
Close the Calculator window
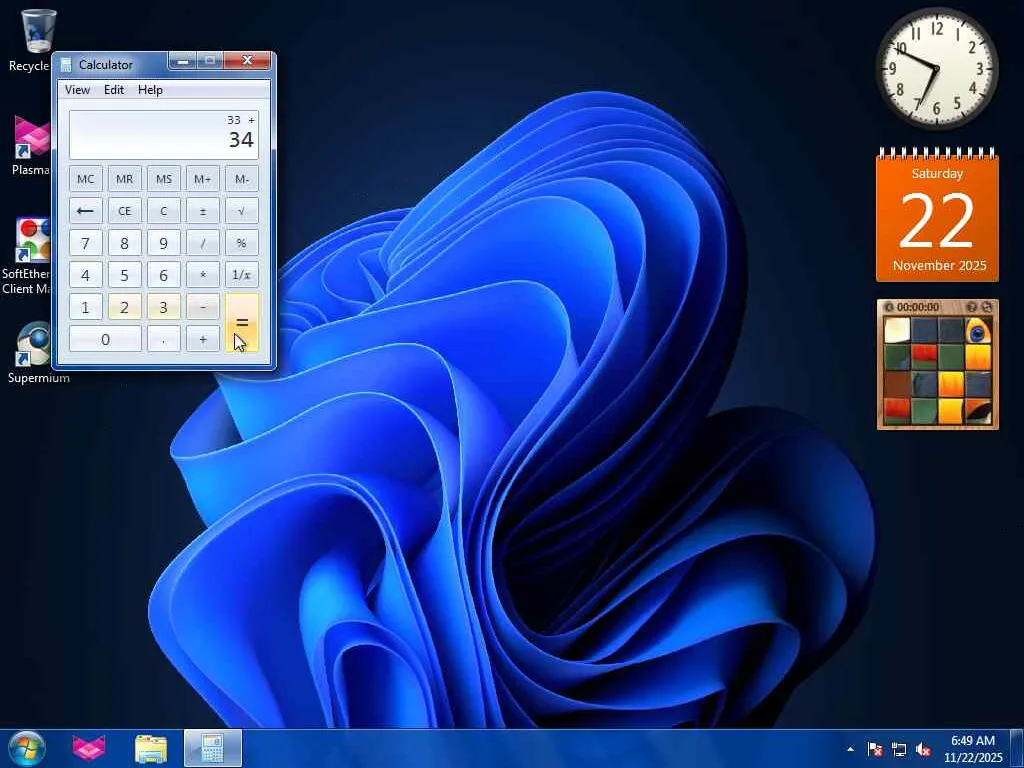[247, 61]
